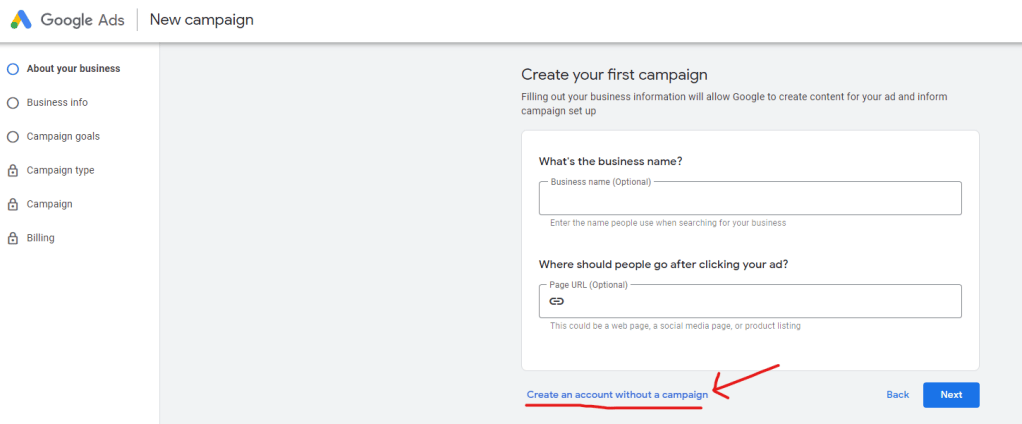The height and width of the screenshot is (424, 1022).
Task: Select the Campaign type step label
Action: click(61, 170)
